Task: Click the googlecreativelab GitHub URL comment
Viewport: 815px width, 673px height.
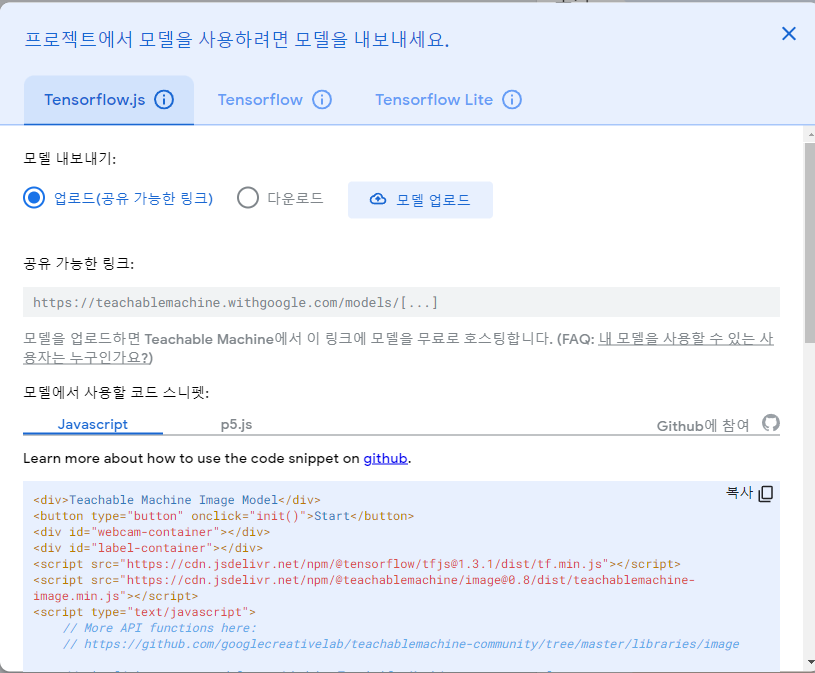Action: tap(401, 644)
